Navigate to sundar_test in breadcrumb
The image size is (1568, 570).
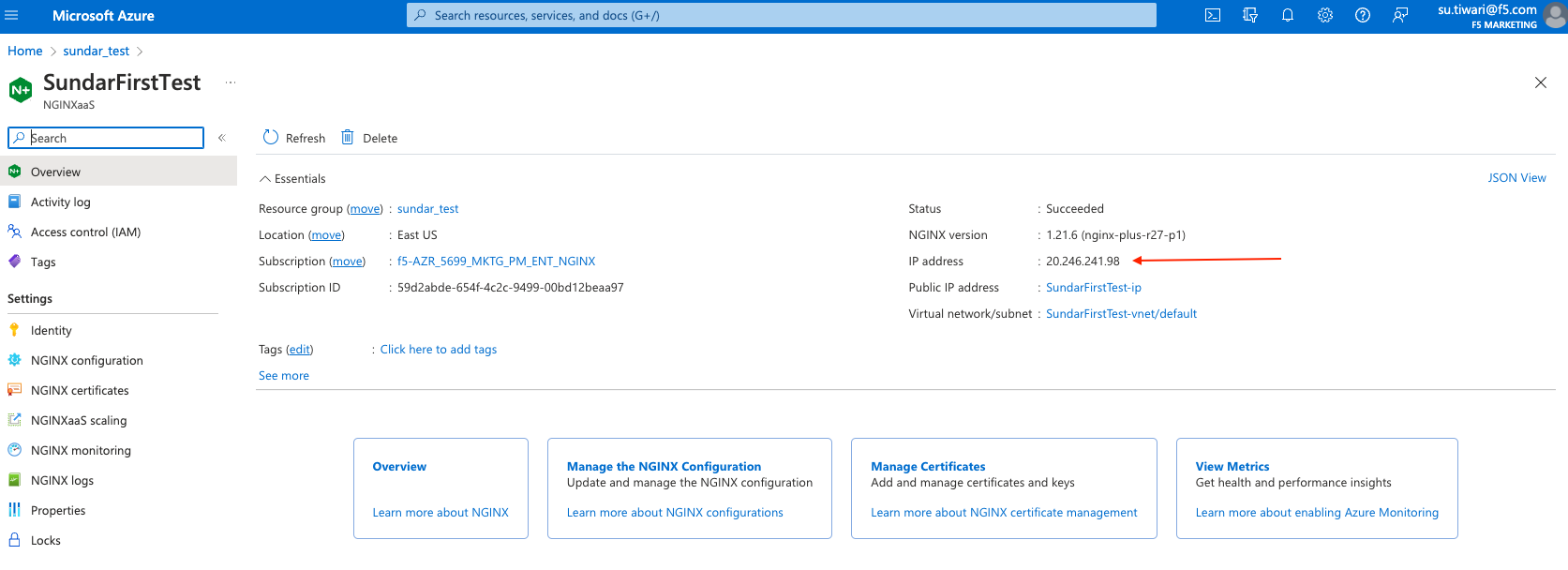click(96, 52)
